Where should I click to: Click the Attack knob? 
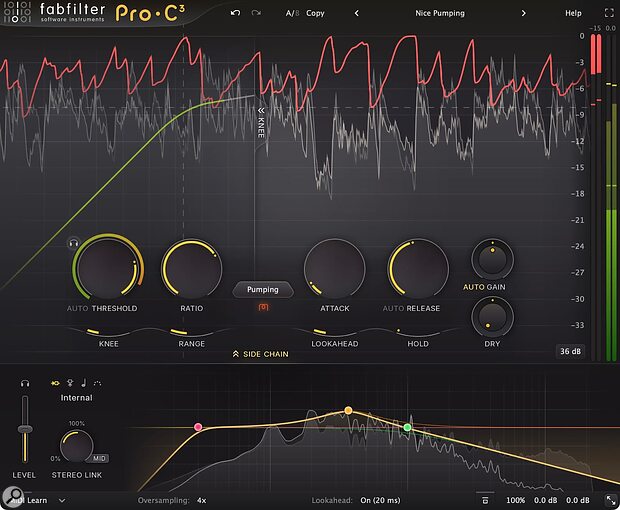point(335,268)
